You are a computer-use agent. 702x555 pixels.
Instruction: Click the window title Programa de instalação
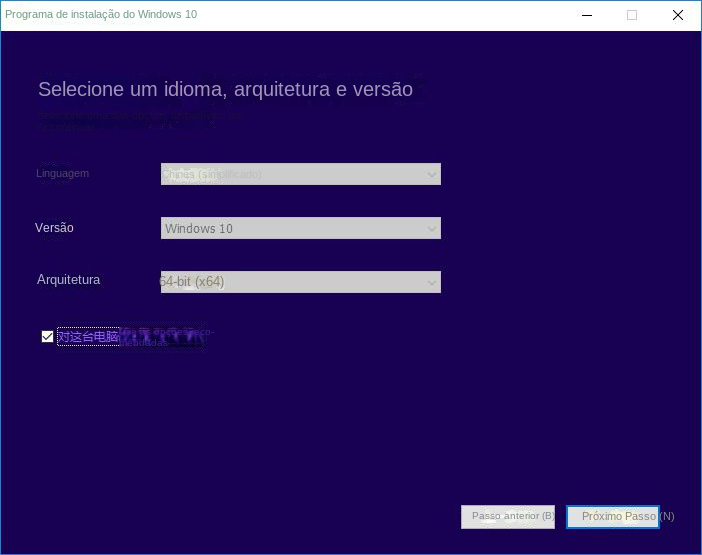click(101, 14)
